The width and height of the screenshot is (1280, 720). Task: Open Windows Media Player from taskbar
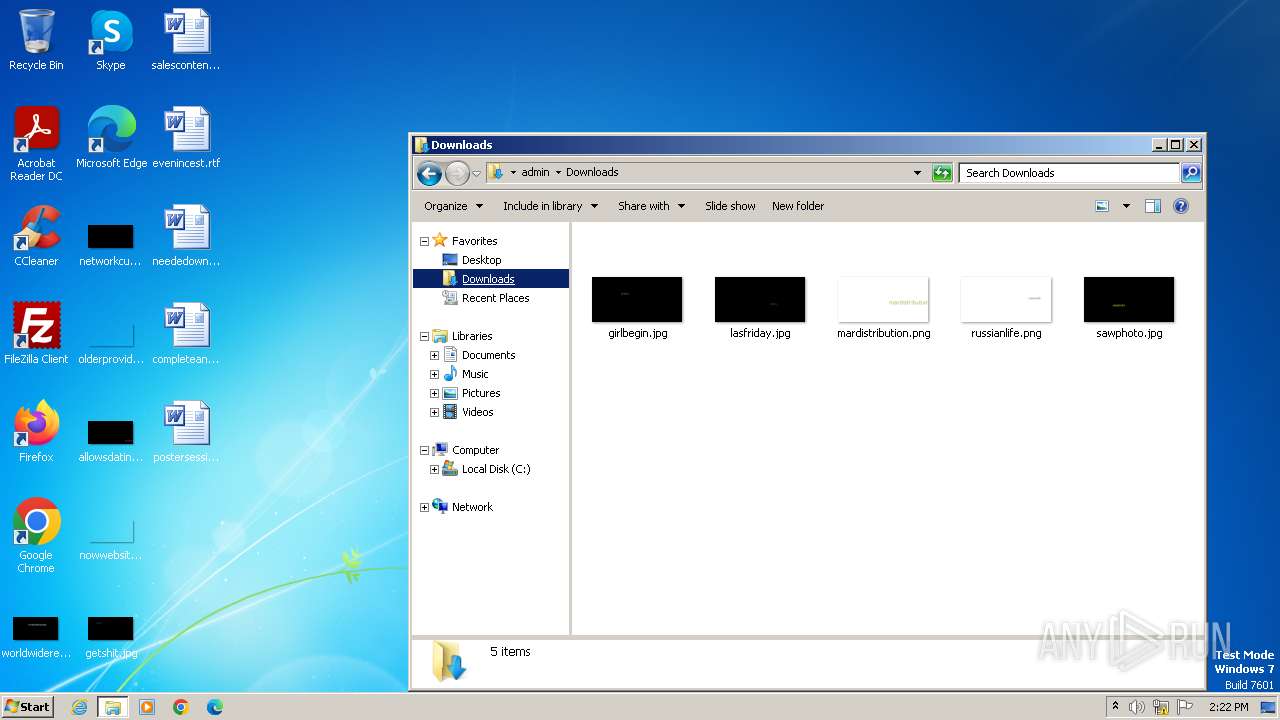(147, 707)
